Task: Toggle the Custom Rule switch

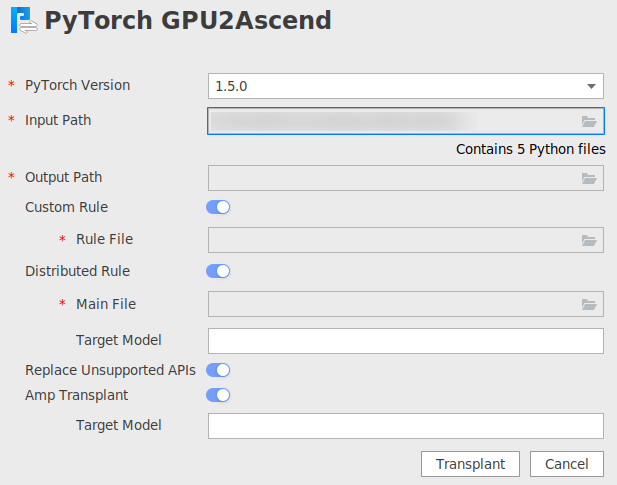Action: pos(218,207)
